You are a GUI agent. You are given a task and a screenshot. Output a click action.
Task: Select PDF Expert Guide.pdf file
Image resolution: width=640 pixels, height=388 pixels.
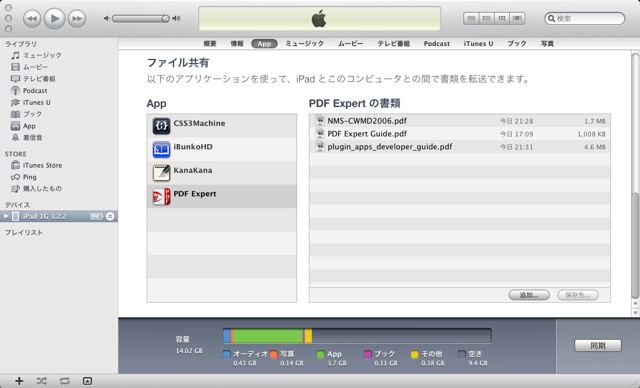click(x=460, y=134)
